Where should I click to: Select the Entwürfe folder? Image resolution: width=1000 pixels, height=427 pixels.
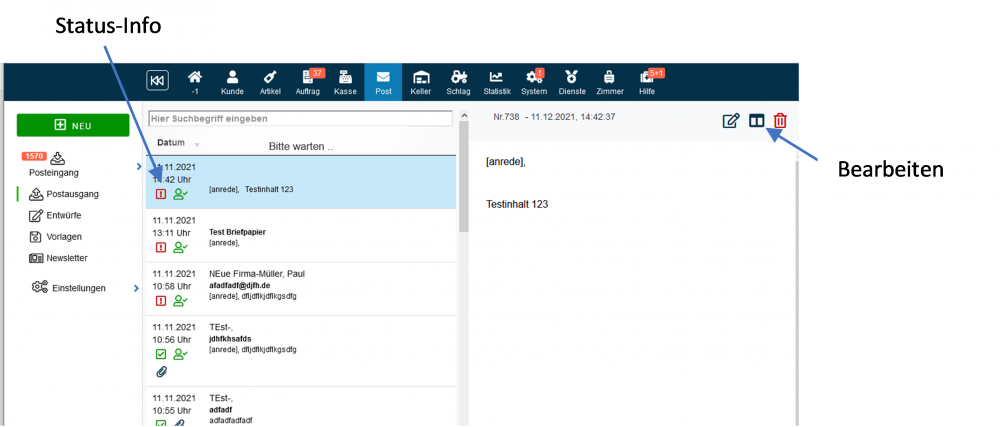point(63,215)
